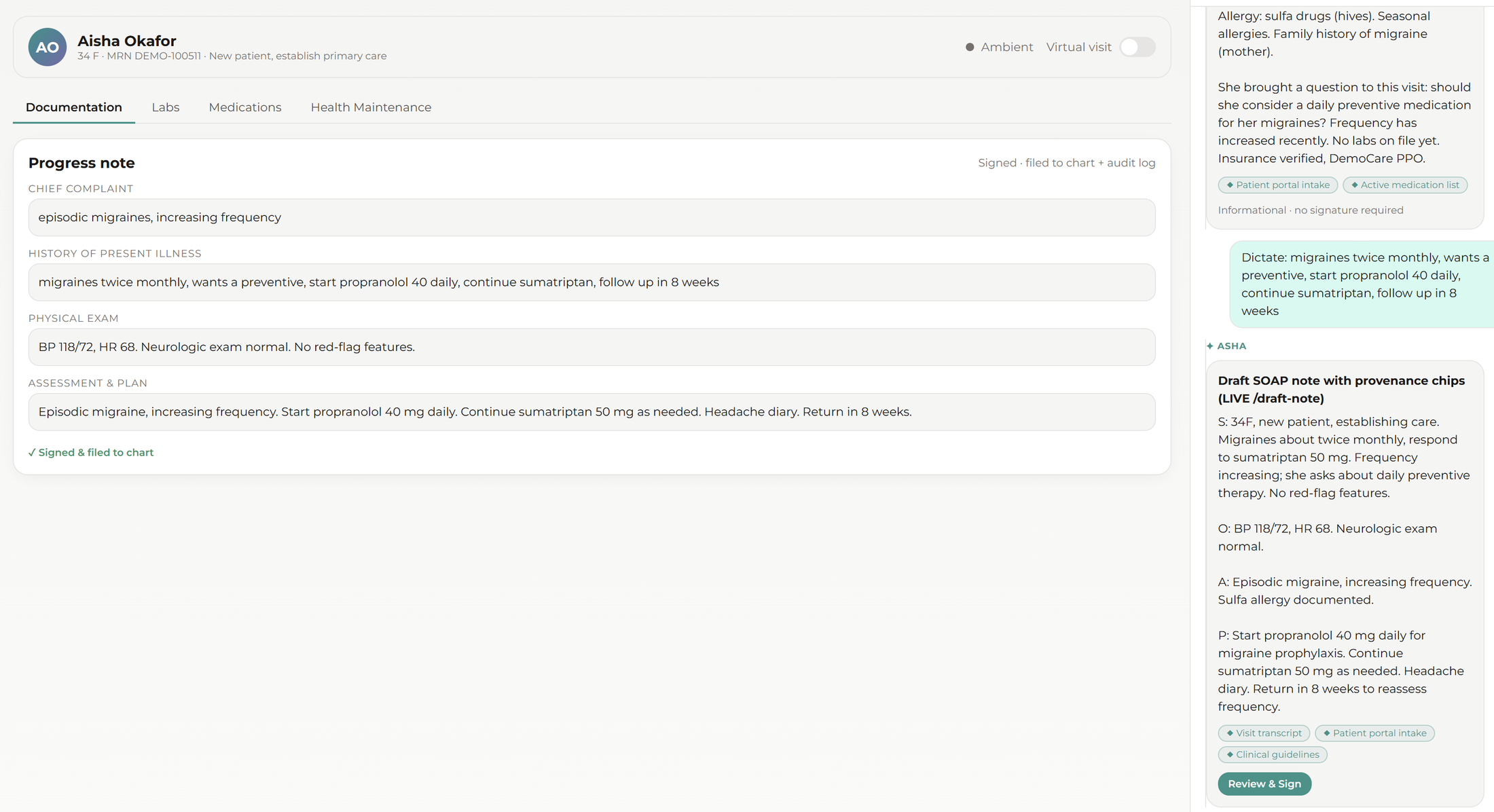Click the 'O: BP 118/72, HR 68' paragraph
1494x812 pixels.
coord(1328,537)
